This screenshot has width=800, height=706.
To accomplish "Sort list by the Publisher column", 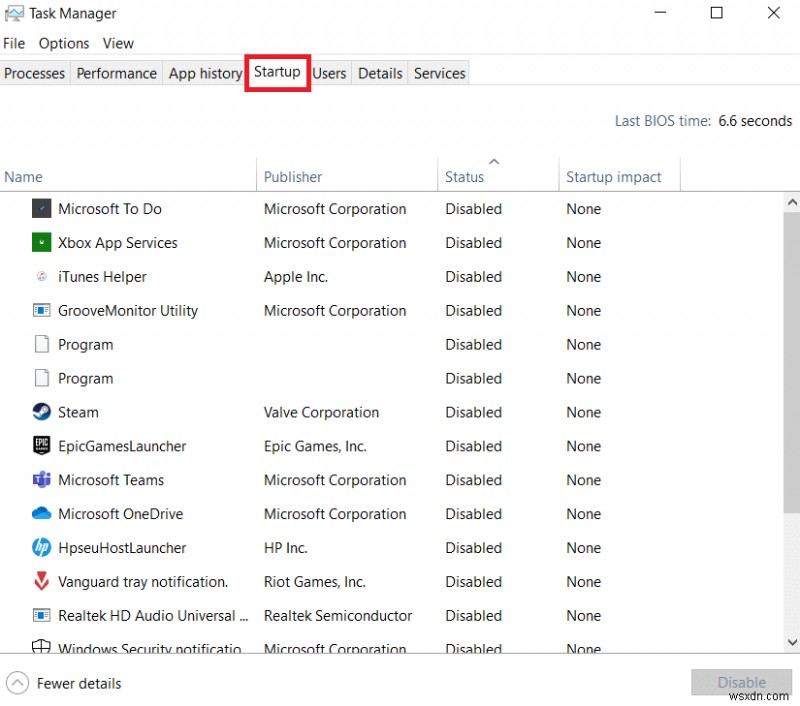I will coord(292,177).
